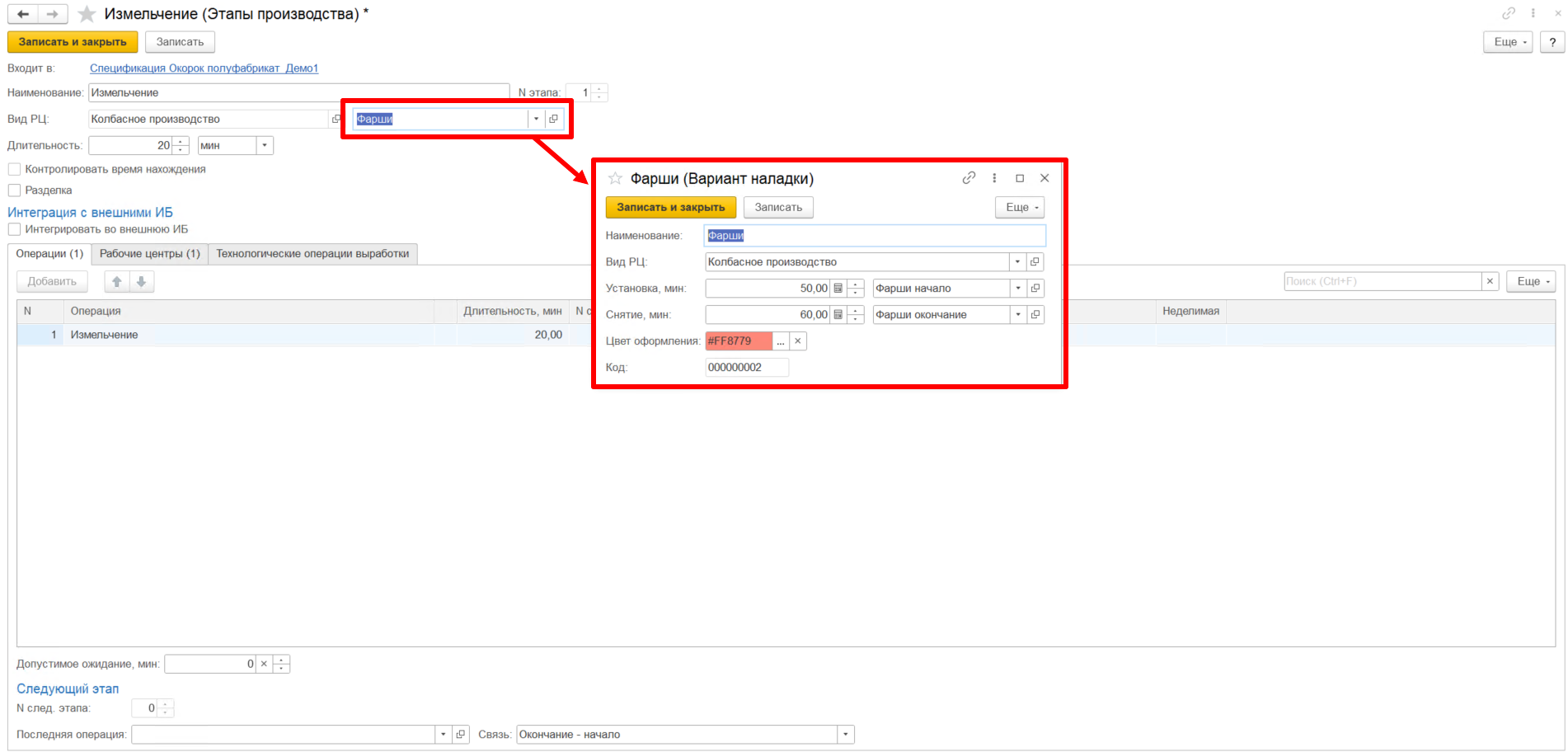The image size is (1568, 752).
Task: Expand the мин duration unit dropdown
Action: [265, 146]
